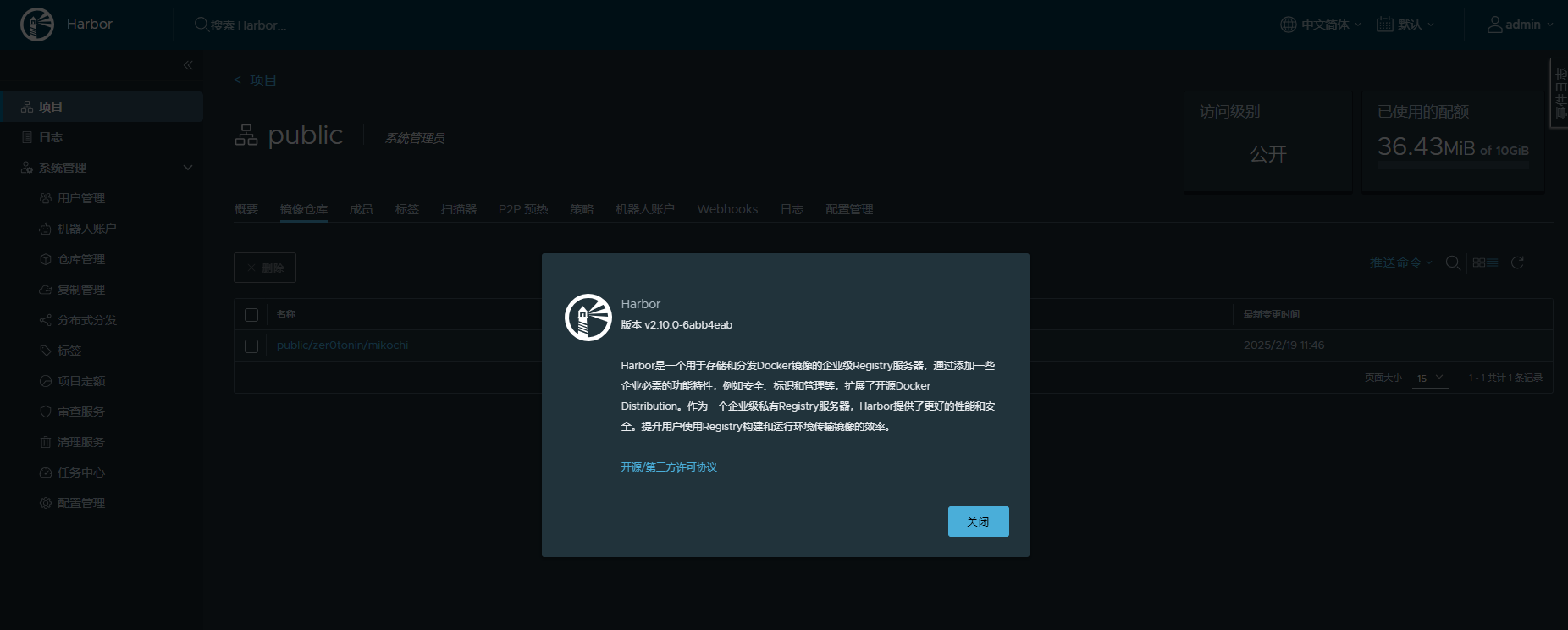This screenshot has height=630, width=1568.
Task: Click the 1 - 1 共计 1 条记录 pagination text
Action: (1505, 378)
